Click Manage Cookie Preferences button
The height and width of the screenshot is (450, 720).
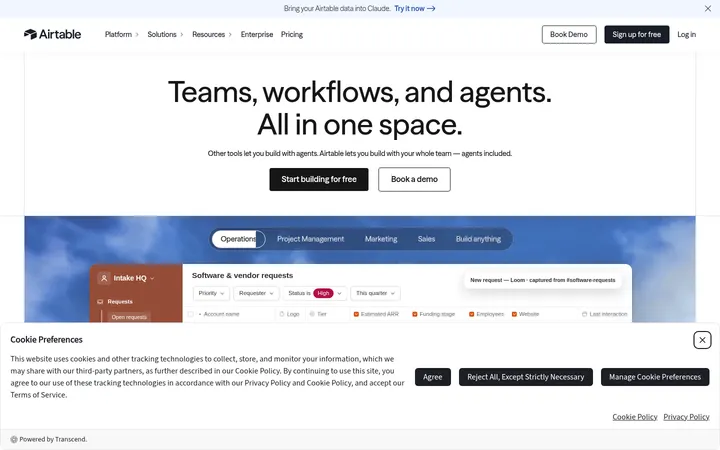pyautogui.click(x=655, y=377)
